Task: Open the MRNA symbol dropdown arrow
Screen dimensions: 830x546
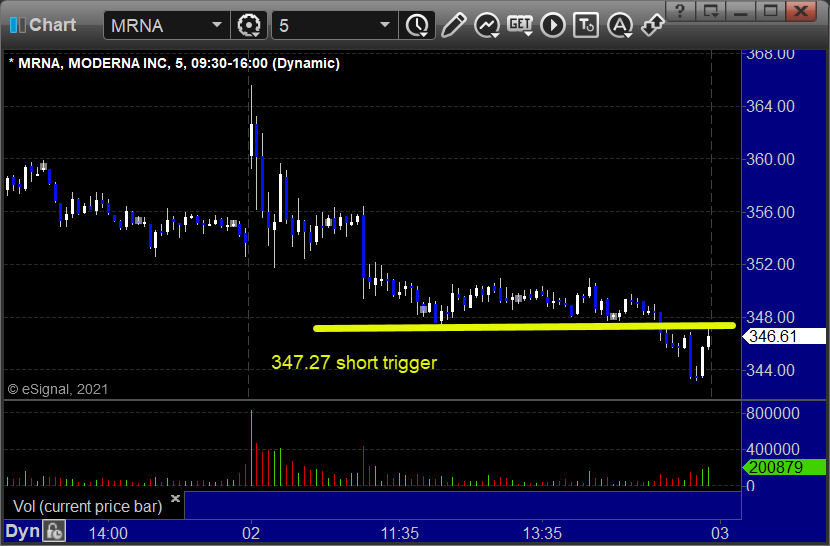Action: 216,25
